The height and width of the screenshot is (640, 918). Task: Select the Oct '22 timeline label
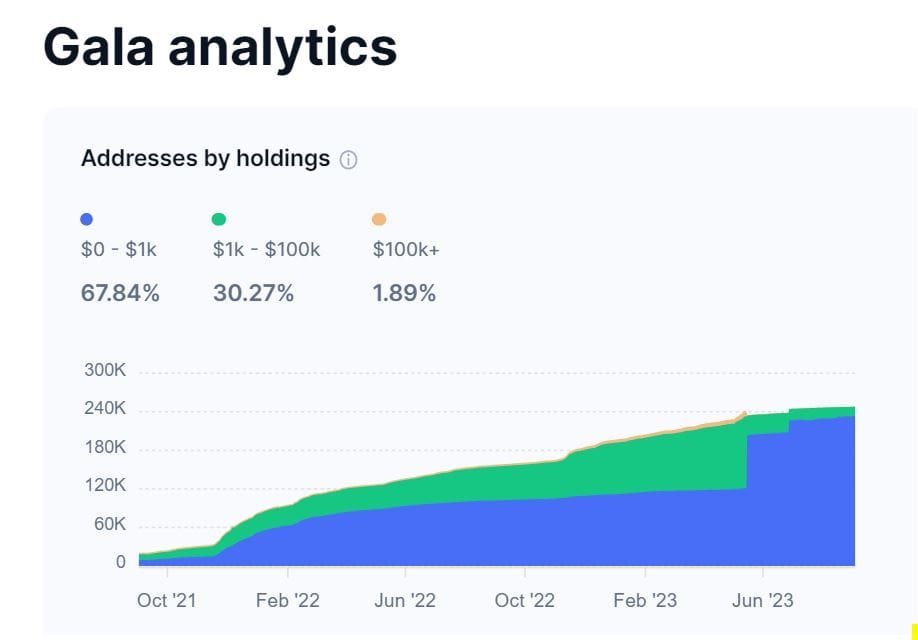coord(524,600)
